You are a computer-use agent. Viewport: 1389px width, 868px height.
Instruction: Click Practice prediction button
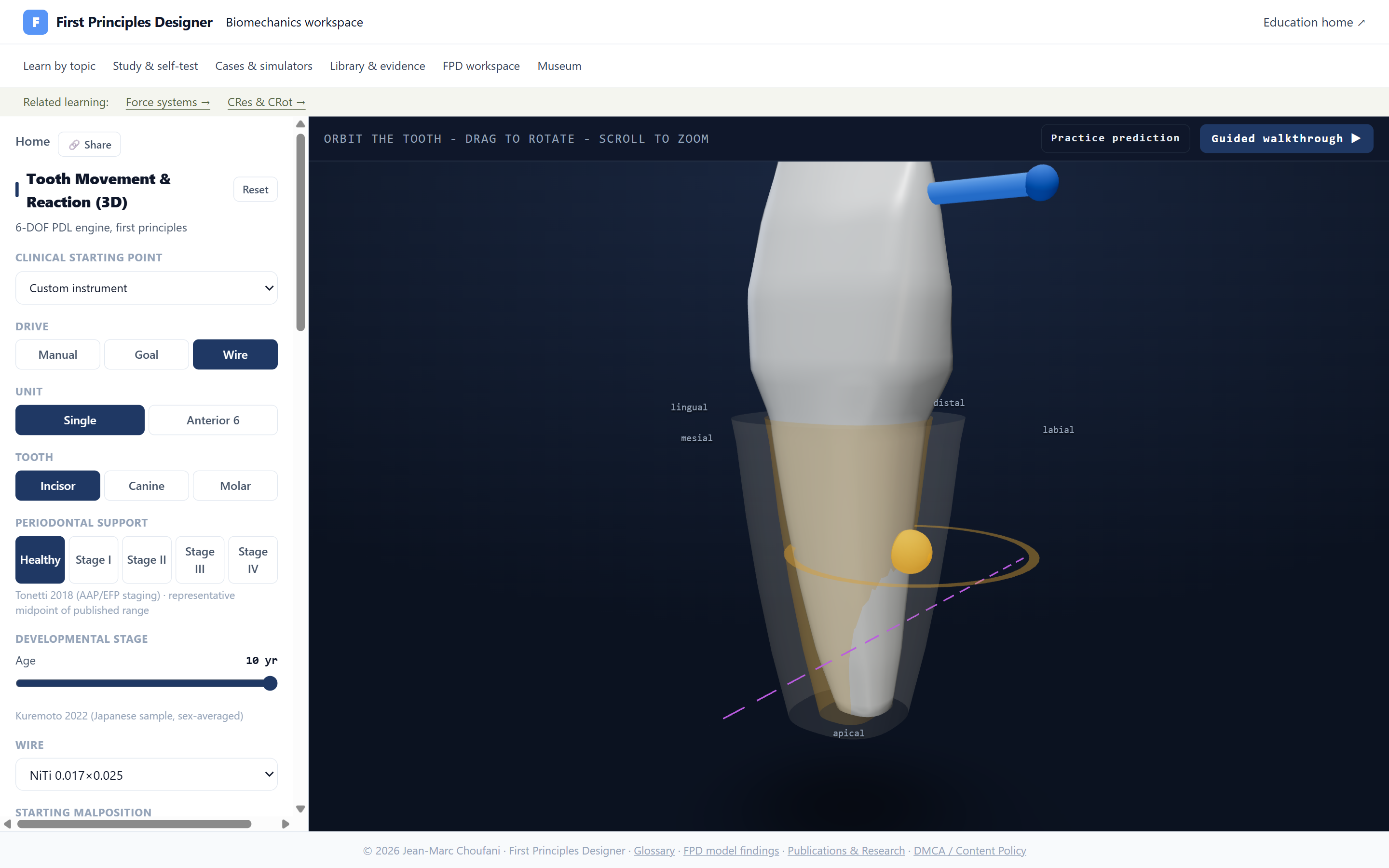pos(1115,138)
